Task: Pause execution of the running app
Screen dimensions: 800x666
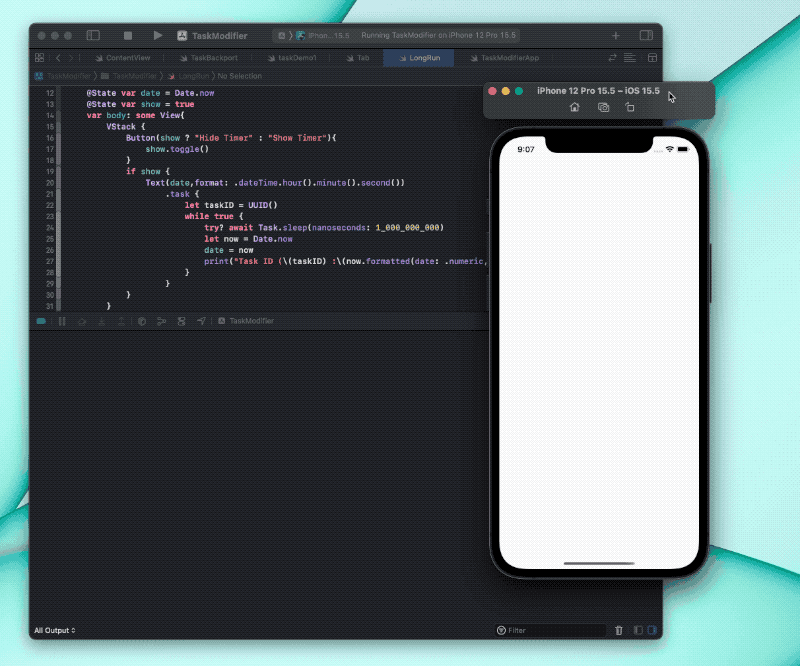Action: pyautogui.click(x=62, y=321)
